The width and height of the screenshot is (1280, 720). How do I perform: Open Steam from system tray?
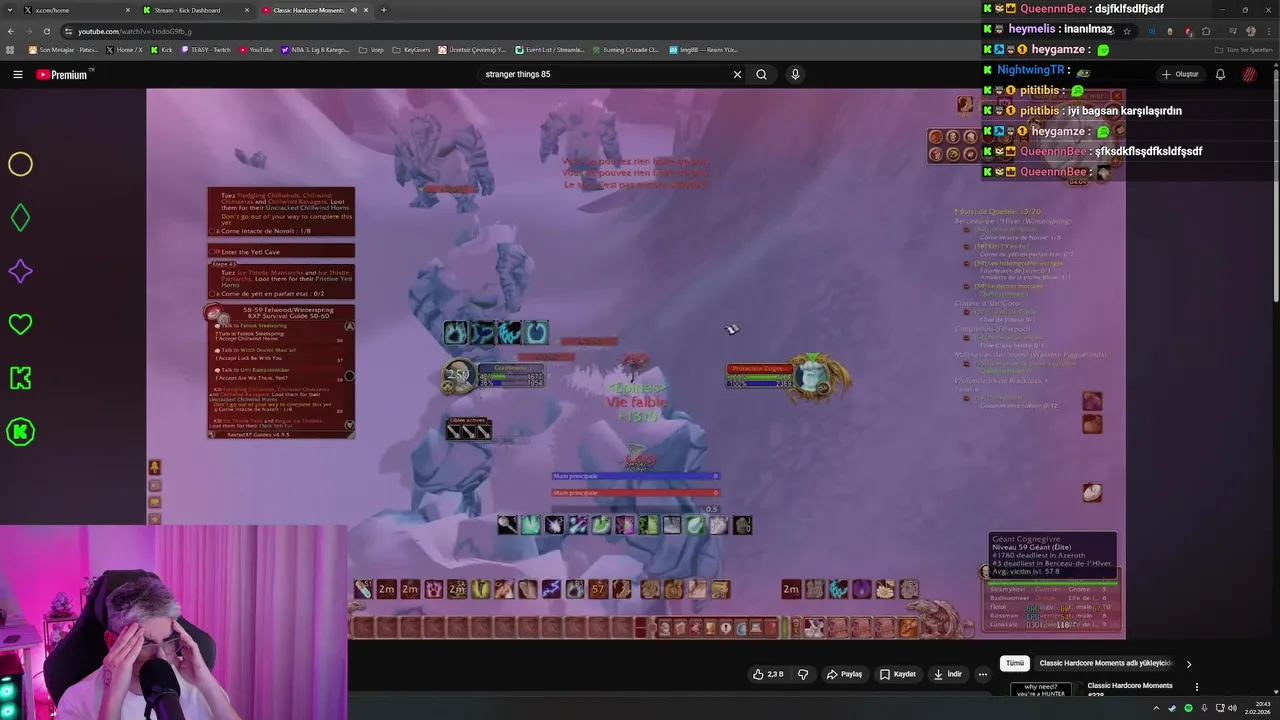coord(1173,708)
